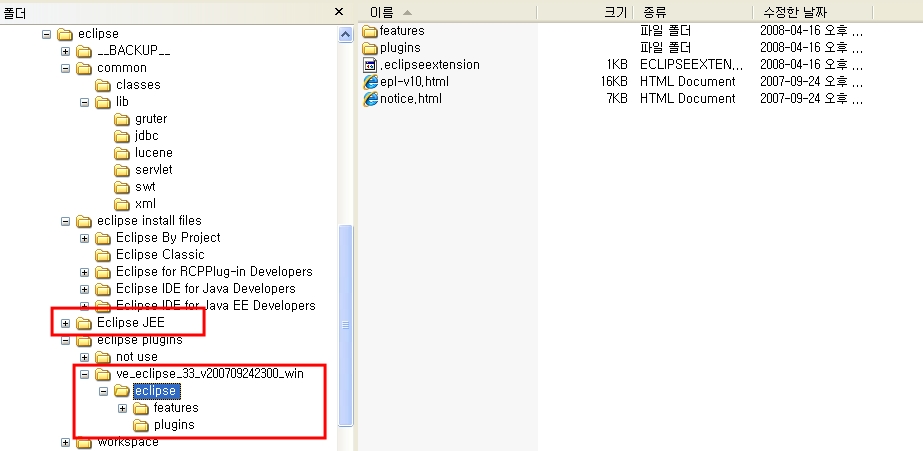Select the .eclipseextension file icon

[370, 65]
